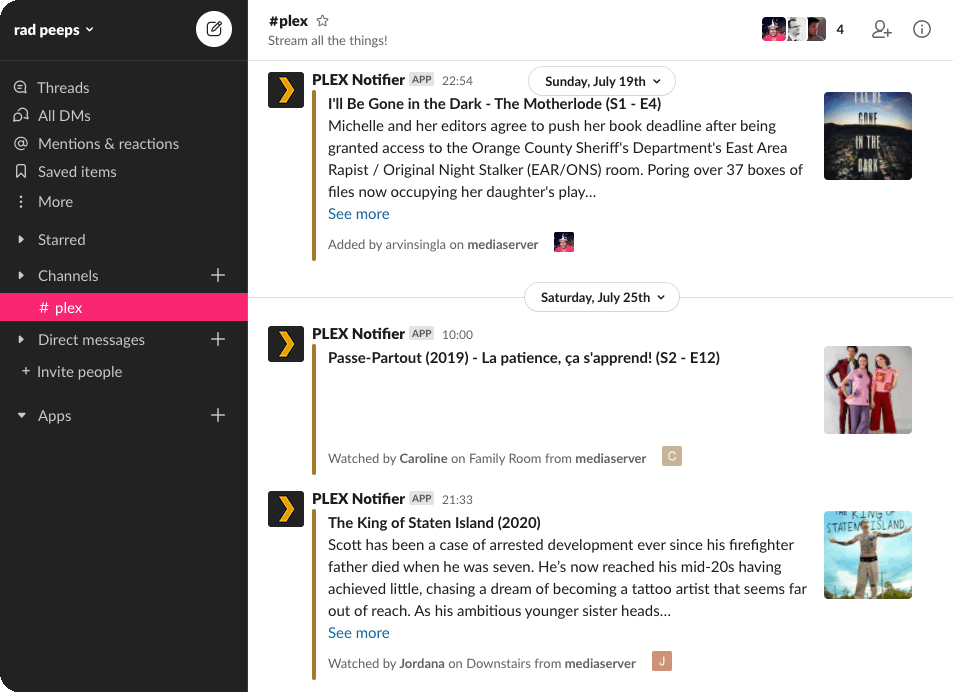Click the add channel plus button

[217, 275]
